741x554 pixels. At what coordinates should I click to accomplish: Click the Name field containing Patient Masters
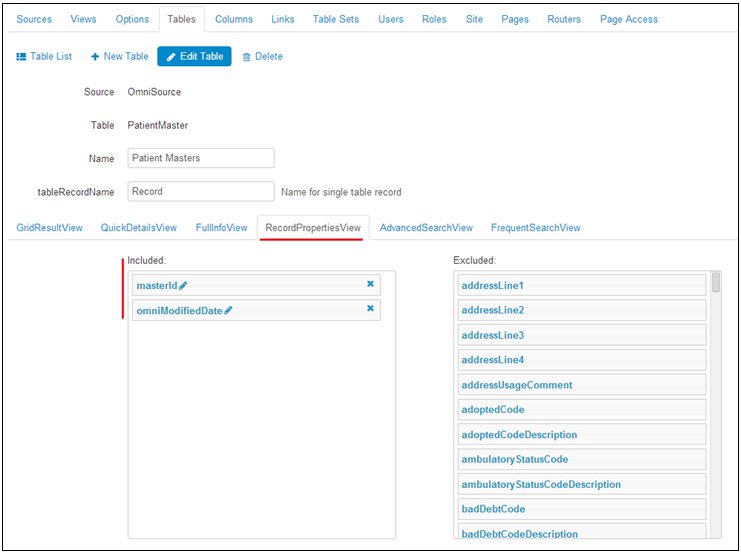(x=200, y=158)
